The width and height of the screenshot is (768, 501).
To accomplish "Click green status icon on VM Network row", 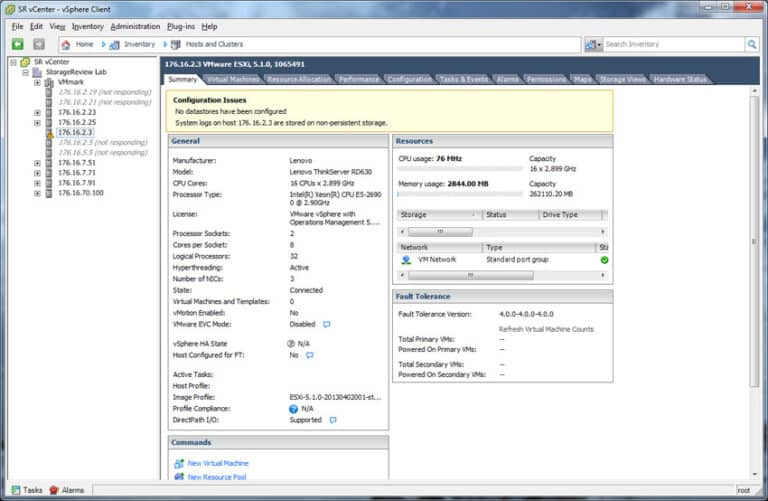I will 604,260.
